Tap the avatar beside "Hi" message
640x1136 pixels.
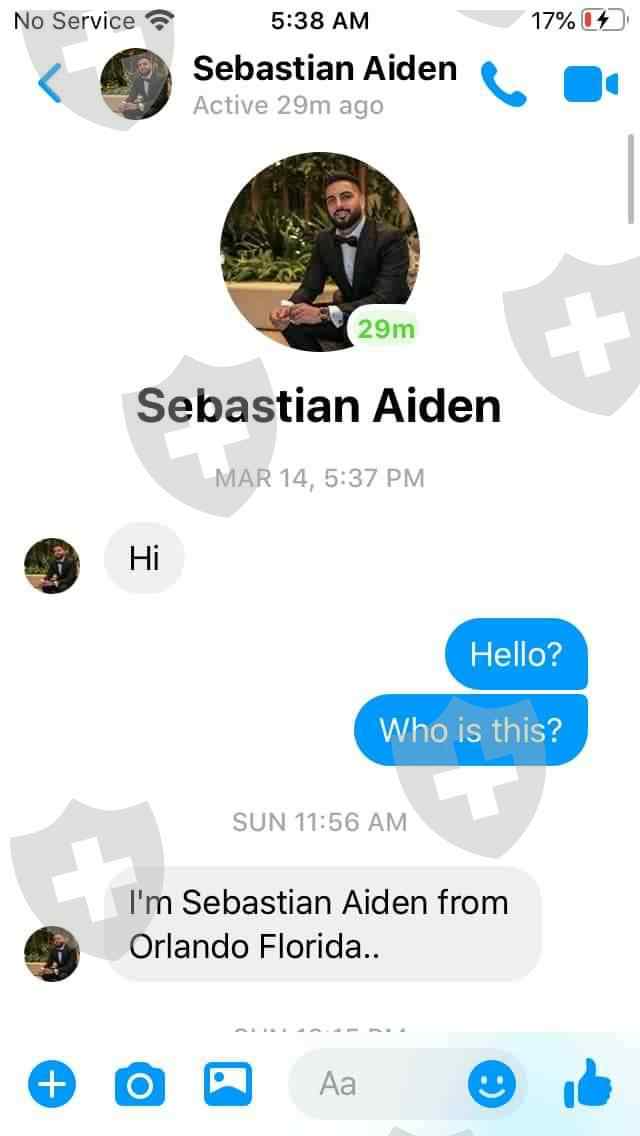(52, 566)
